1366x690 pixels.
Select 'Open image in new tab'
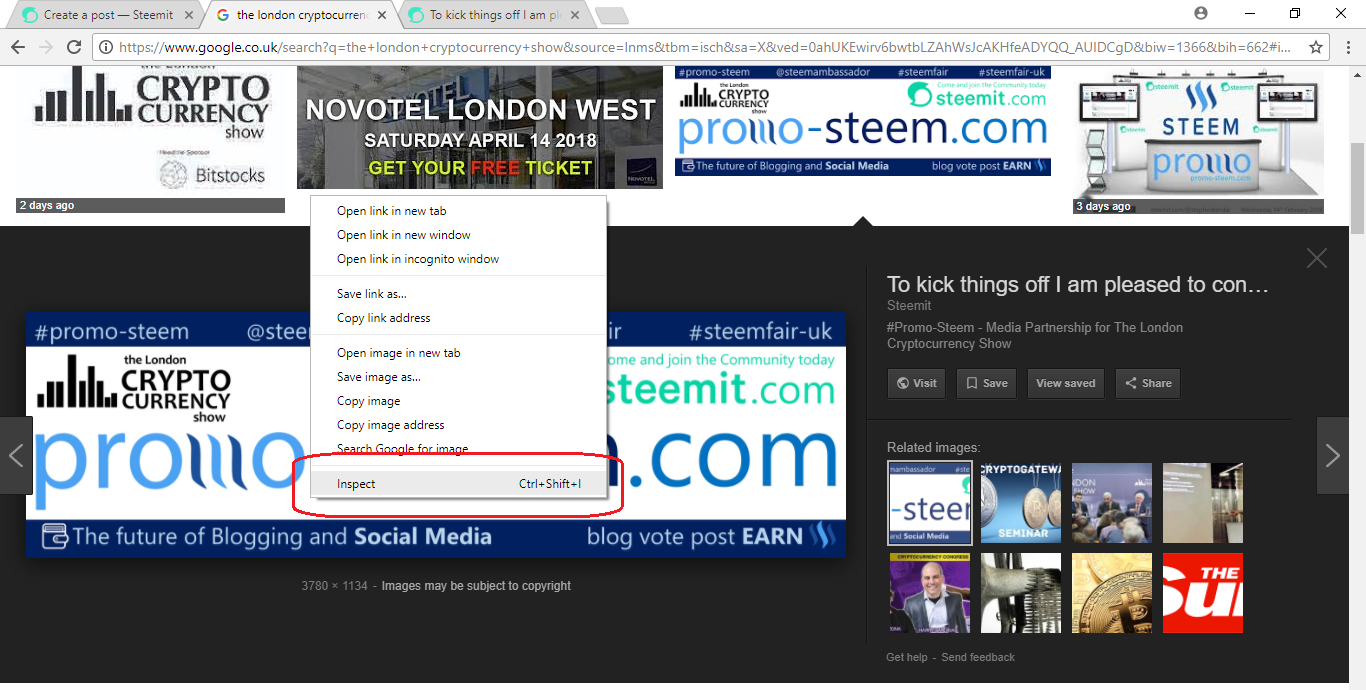(458, 353)
